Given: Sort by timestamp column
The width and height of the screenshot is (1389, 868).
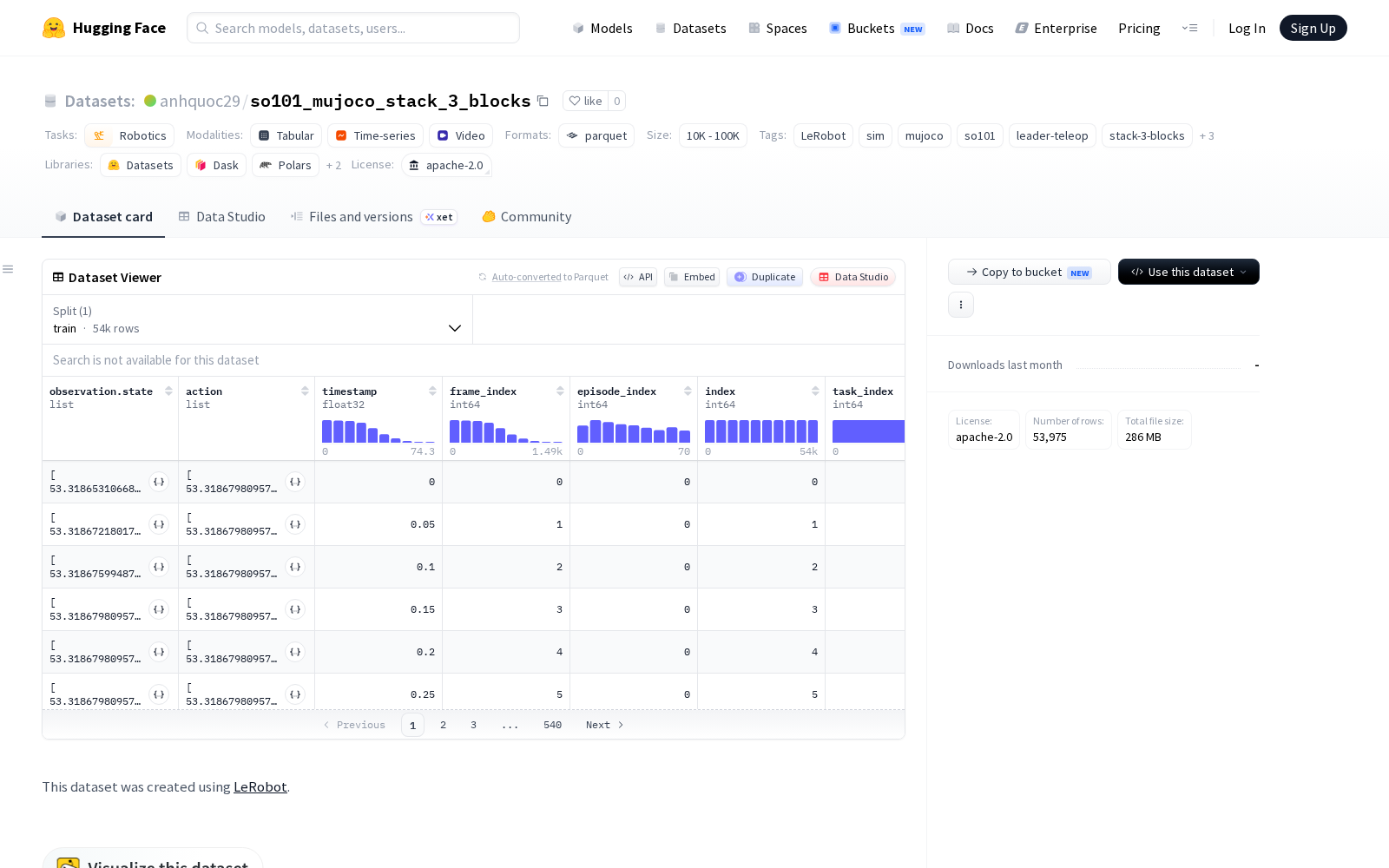Looking at the screenshot, I should coord(432,391).
